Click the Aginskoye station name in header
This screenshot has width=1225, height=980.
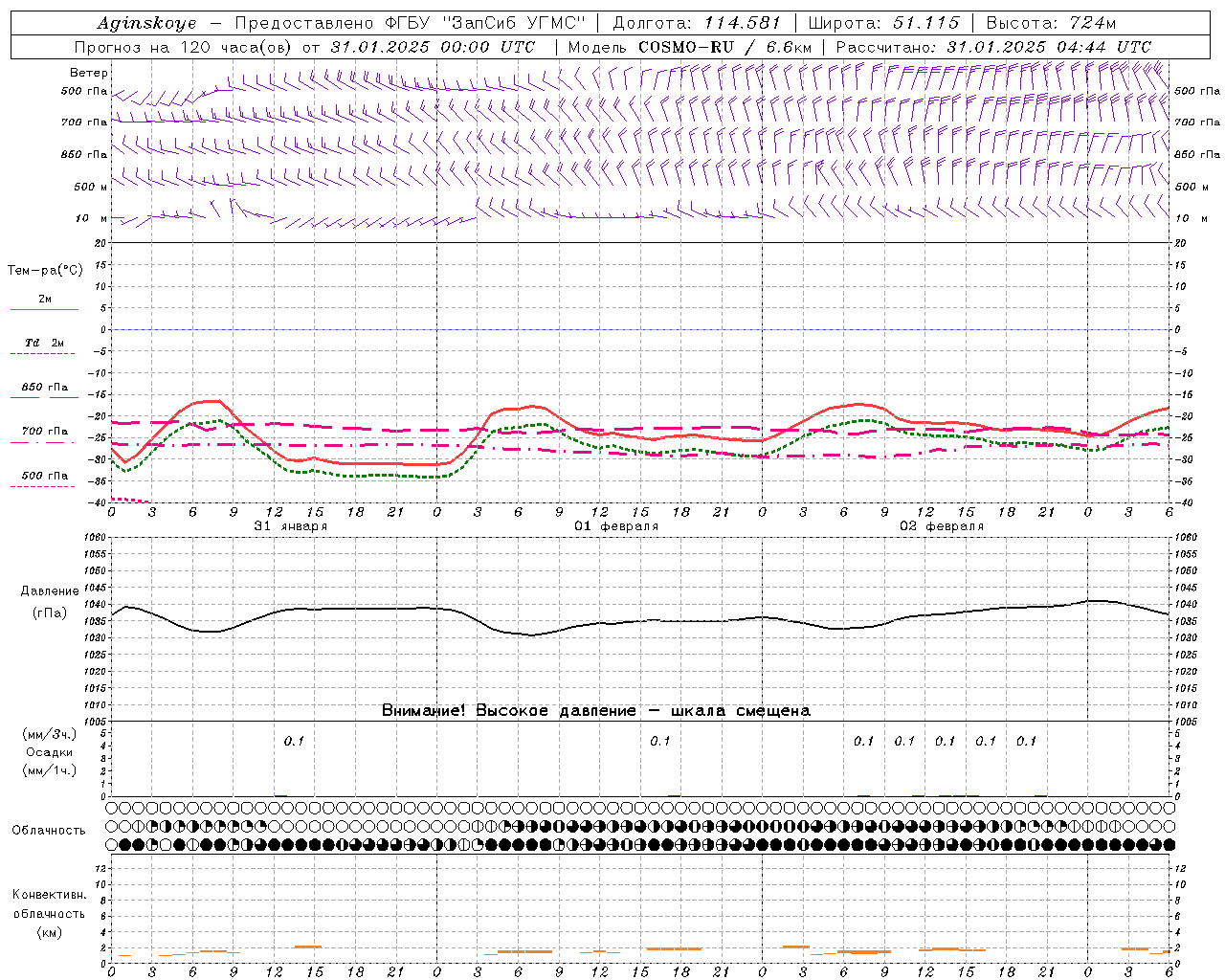coord(146,23)
